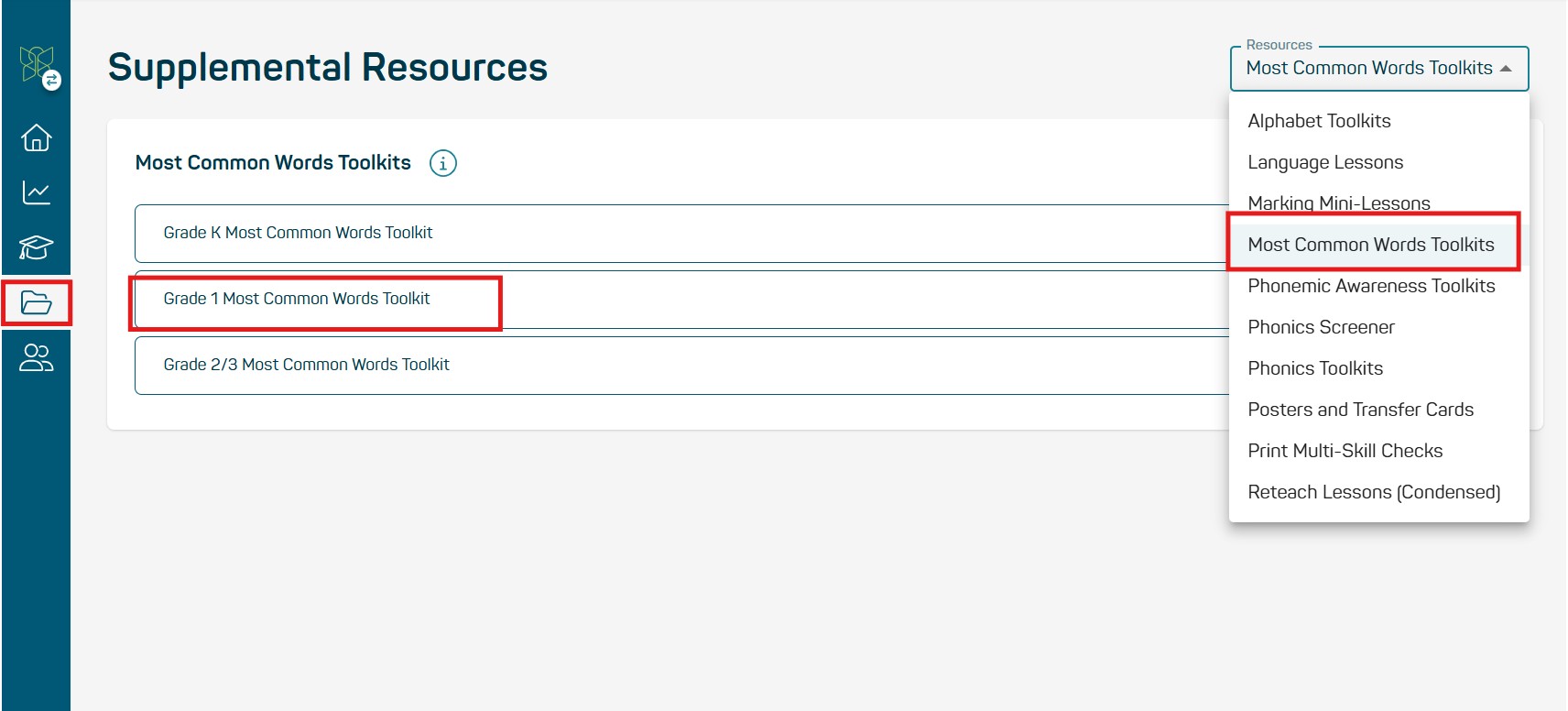The image size is (1568, 711).
Task: Open the folder resources sidebar icon
Action: 37,302
